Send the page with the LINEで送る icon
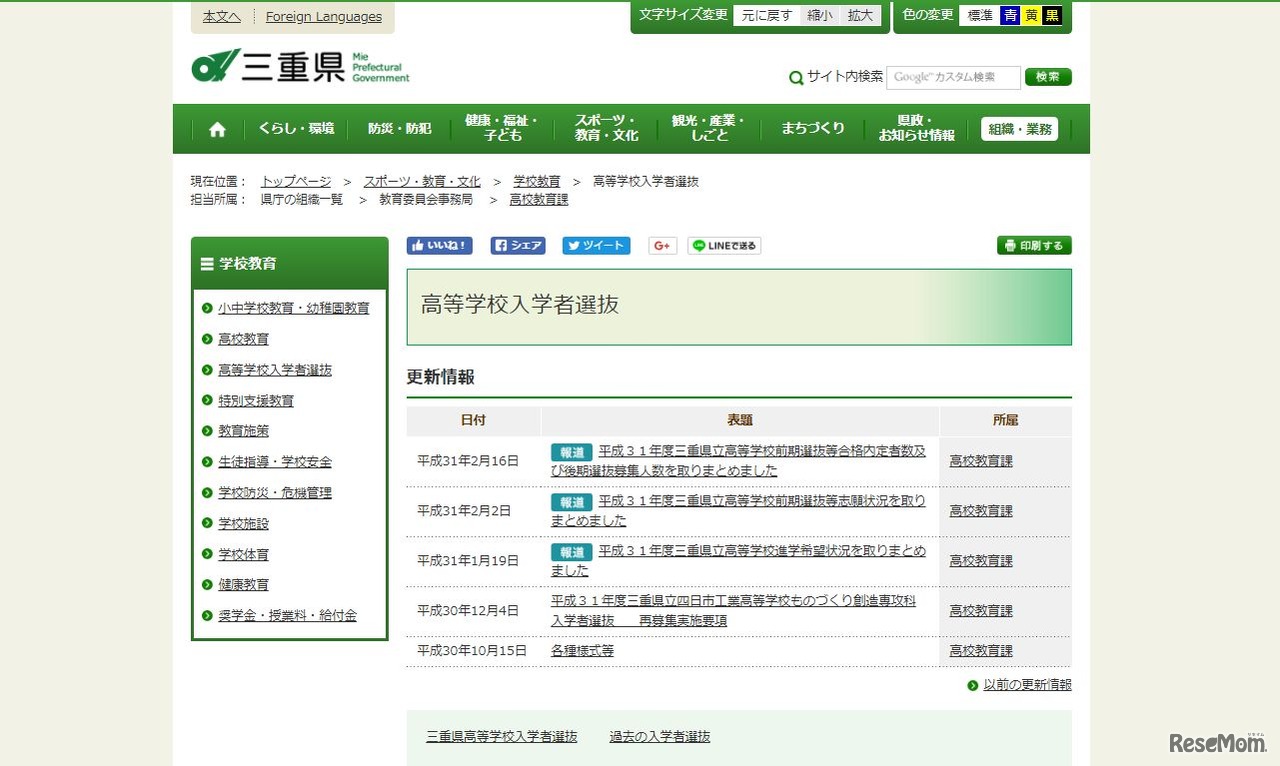The image size is (1280, 766). (x=723, y=245)
